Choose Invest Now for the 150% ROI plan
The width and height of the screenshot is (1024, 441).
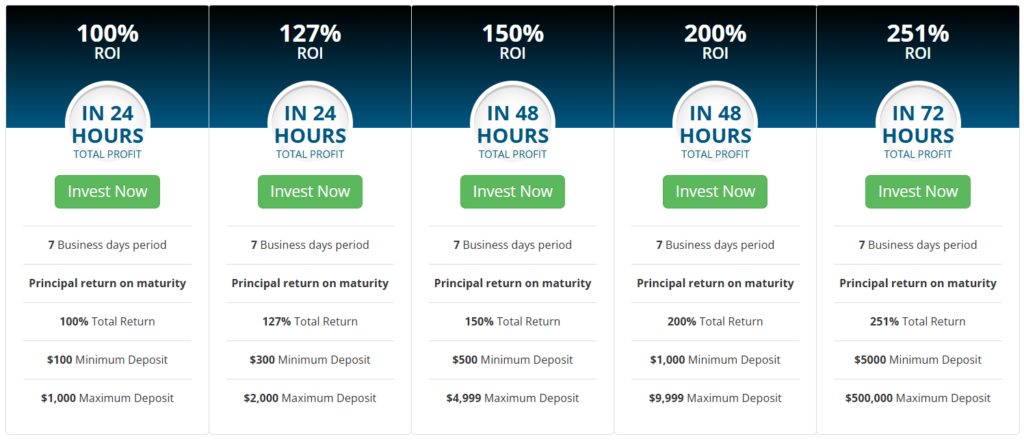pos(512,192)
